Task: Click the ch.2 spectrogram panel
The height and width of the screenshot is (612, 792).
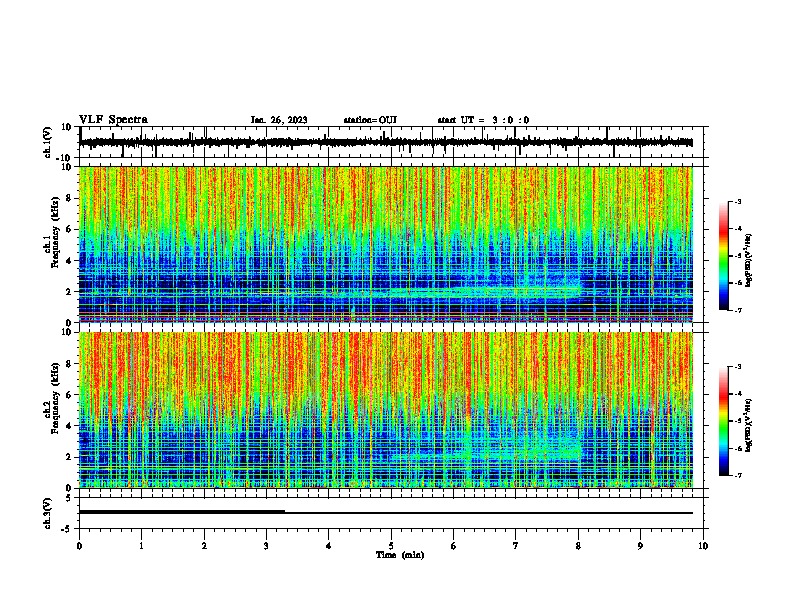Action: (386, 410)
